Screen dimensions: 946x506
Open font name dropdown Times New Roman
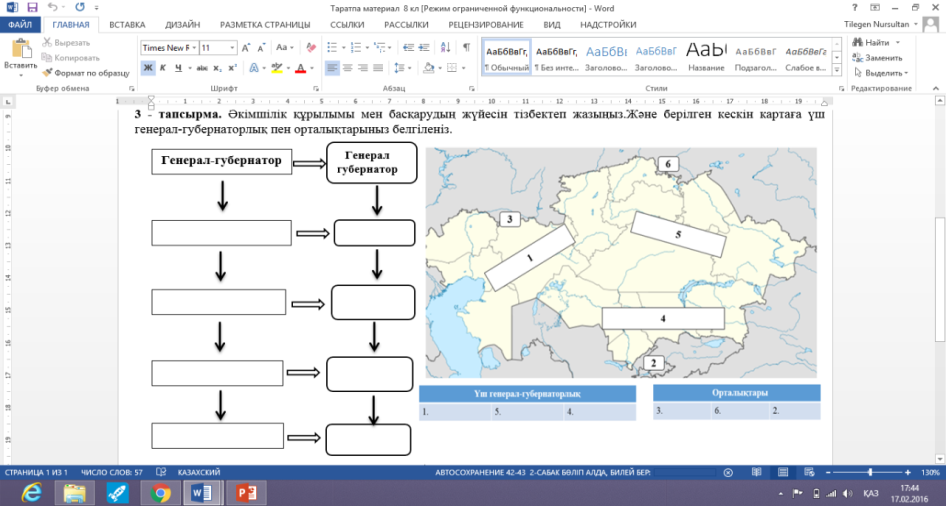tap(194, 48)
